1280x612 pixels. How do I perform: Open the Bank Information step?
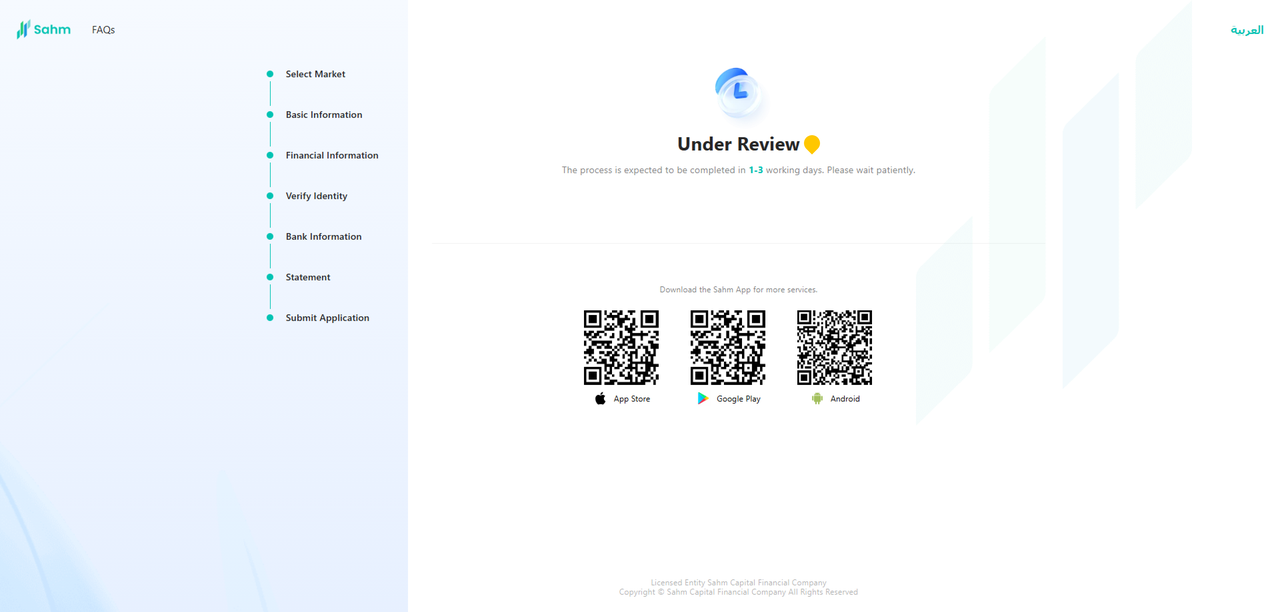click(323, 237)
